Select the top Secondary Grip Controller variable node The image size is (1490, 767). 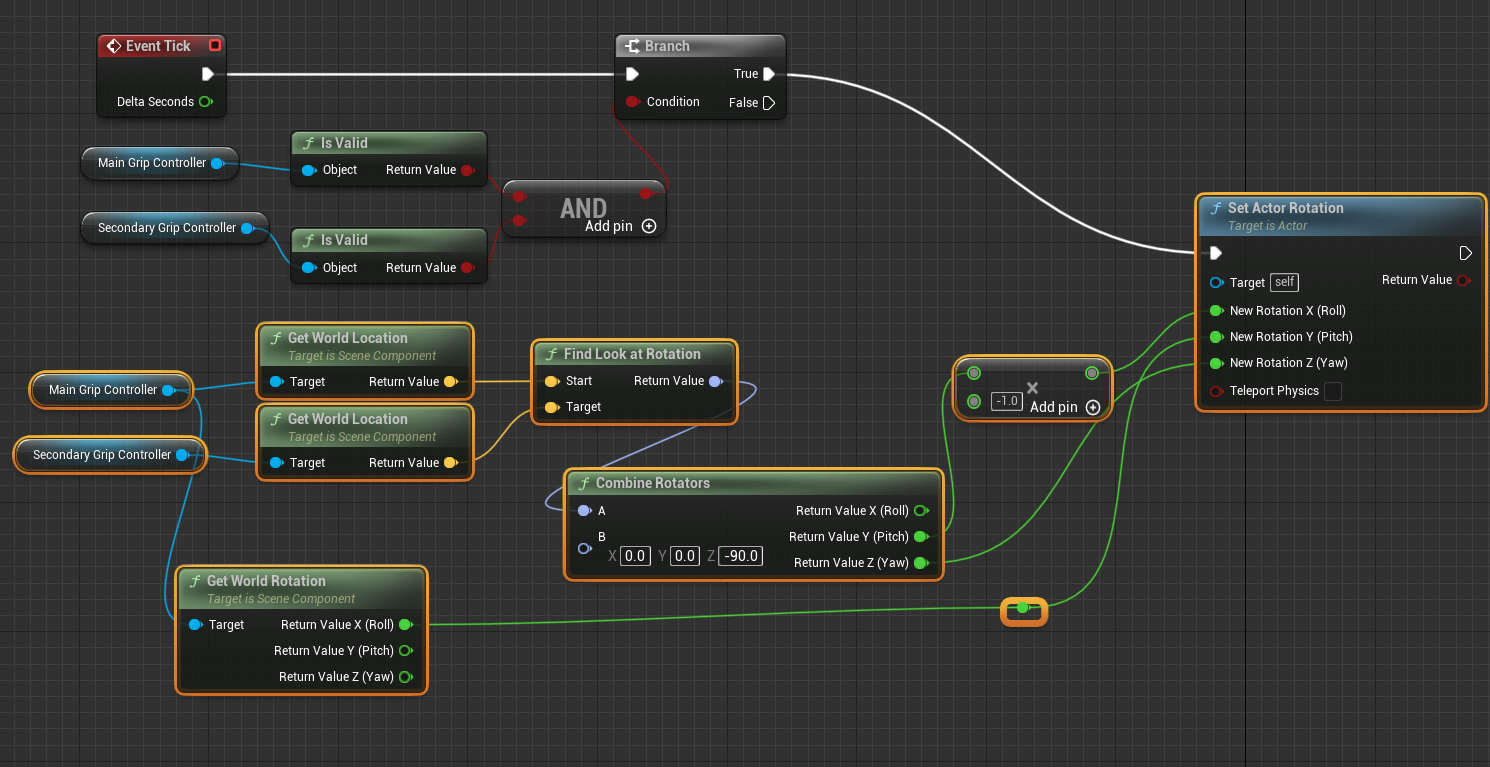pos(166,228)
